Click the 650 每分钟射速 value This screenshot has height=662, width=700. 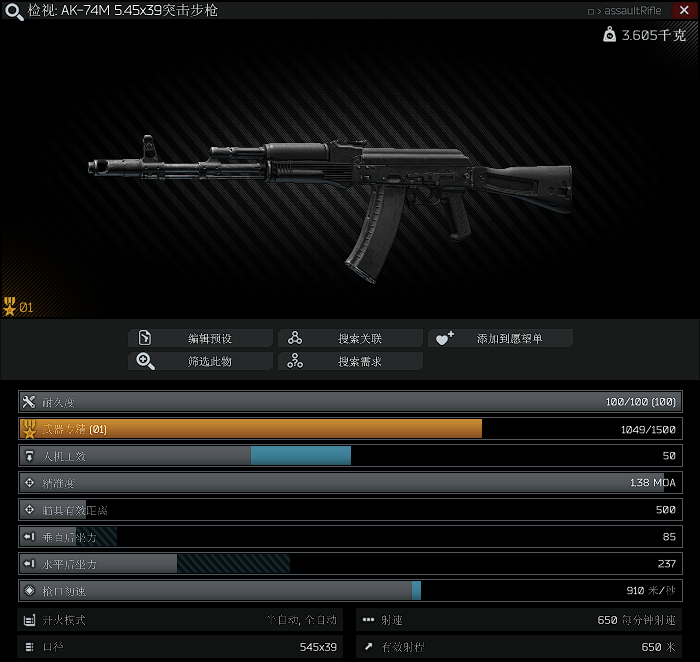(636, 620)
